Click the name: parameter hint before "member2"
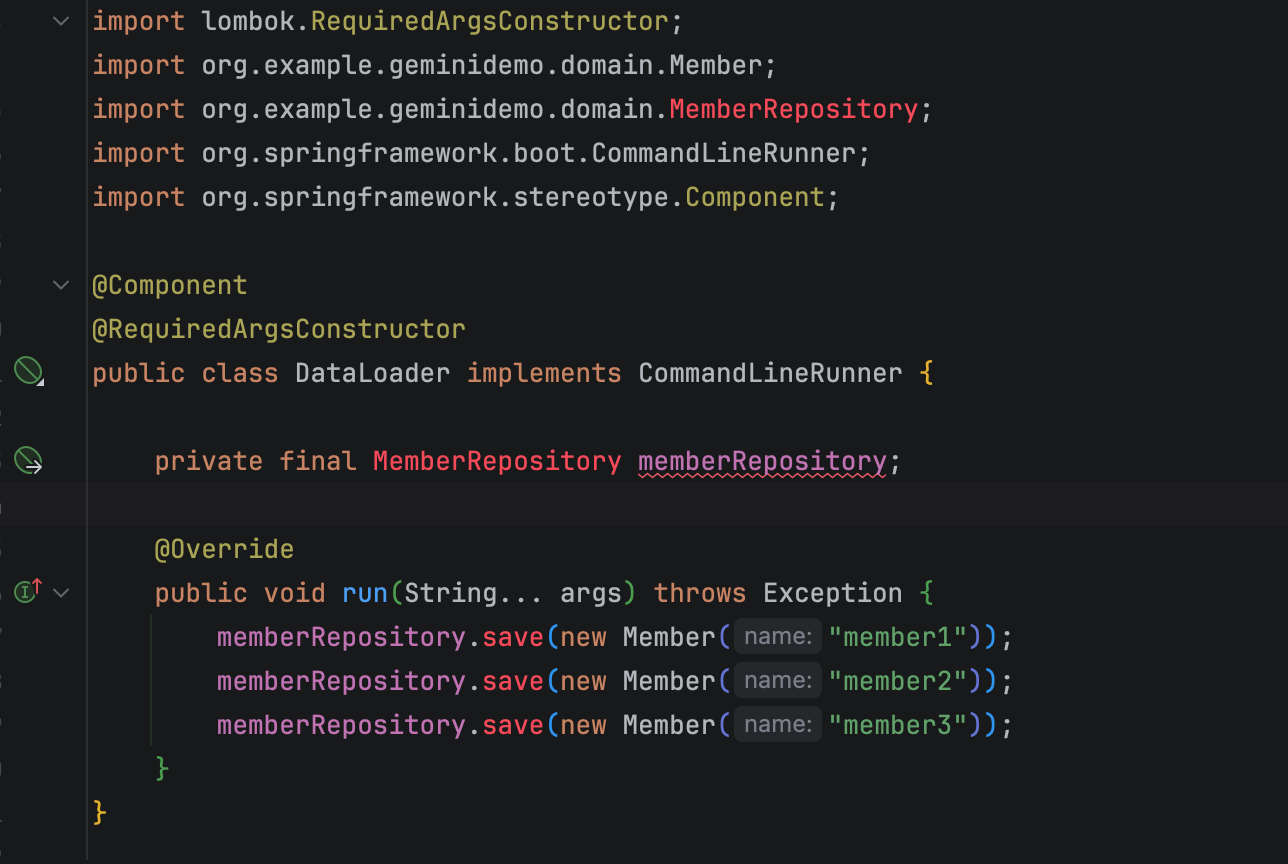This screenshot has height=864, width=1288. pos(778,681)
